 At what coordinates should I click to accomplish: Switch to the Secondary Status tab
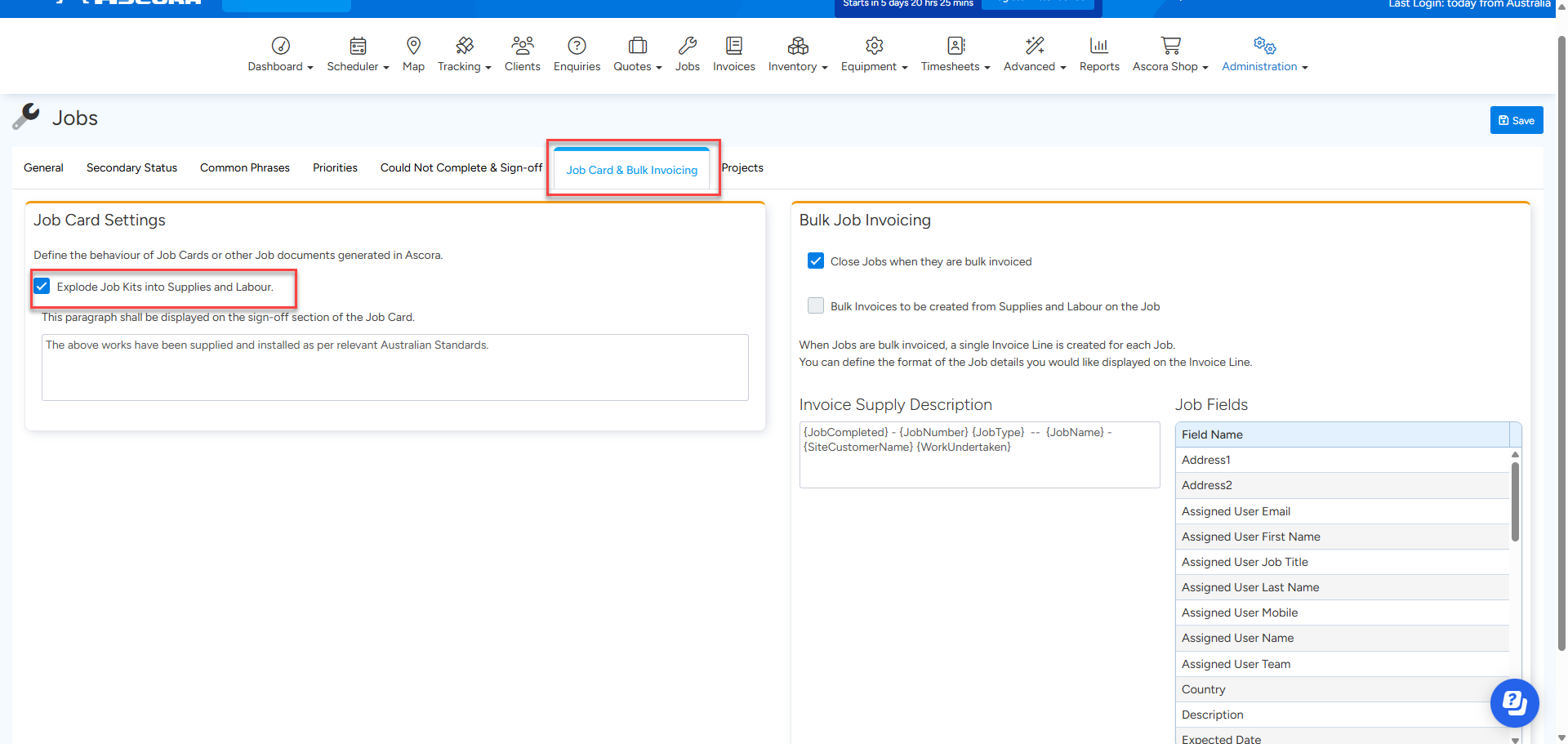131,168
